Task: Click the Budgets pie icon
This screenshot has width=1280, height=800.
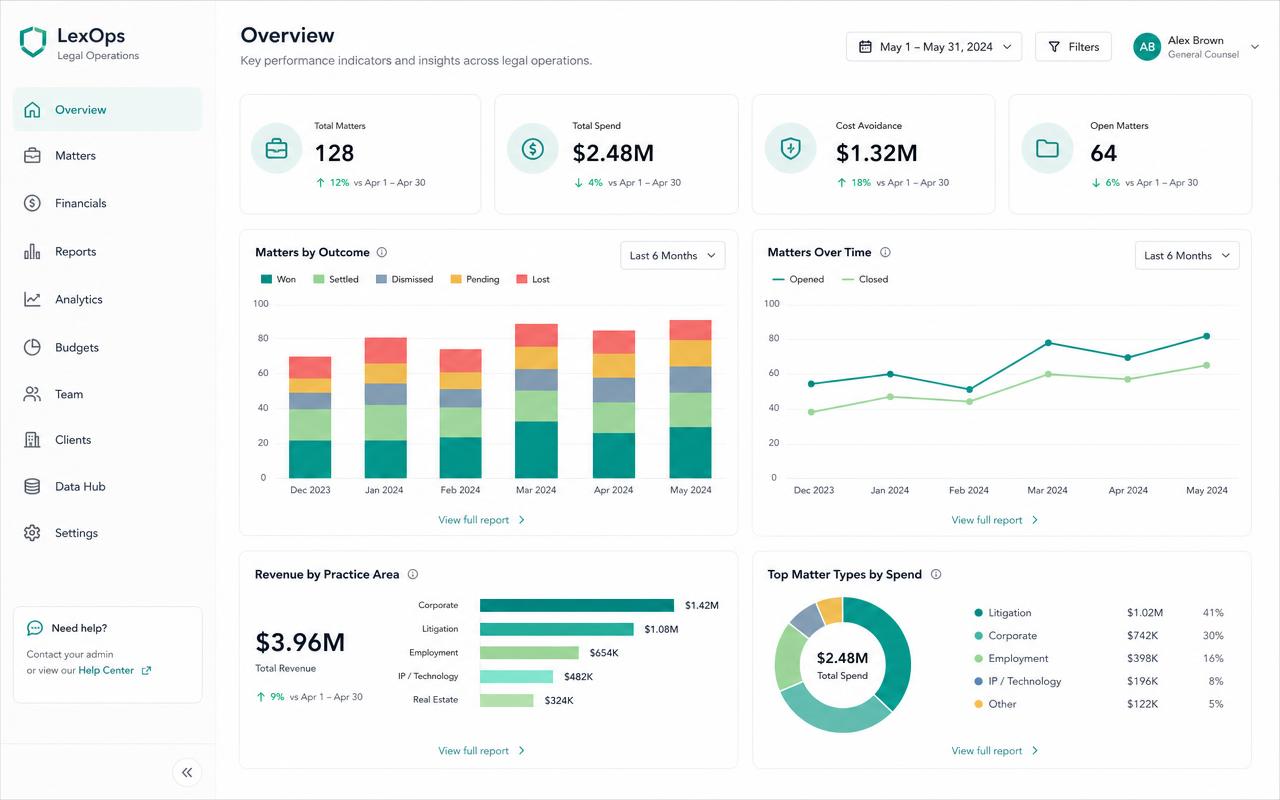Action: [32, 347]
